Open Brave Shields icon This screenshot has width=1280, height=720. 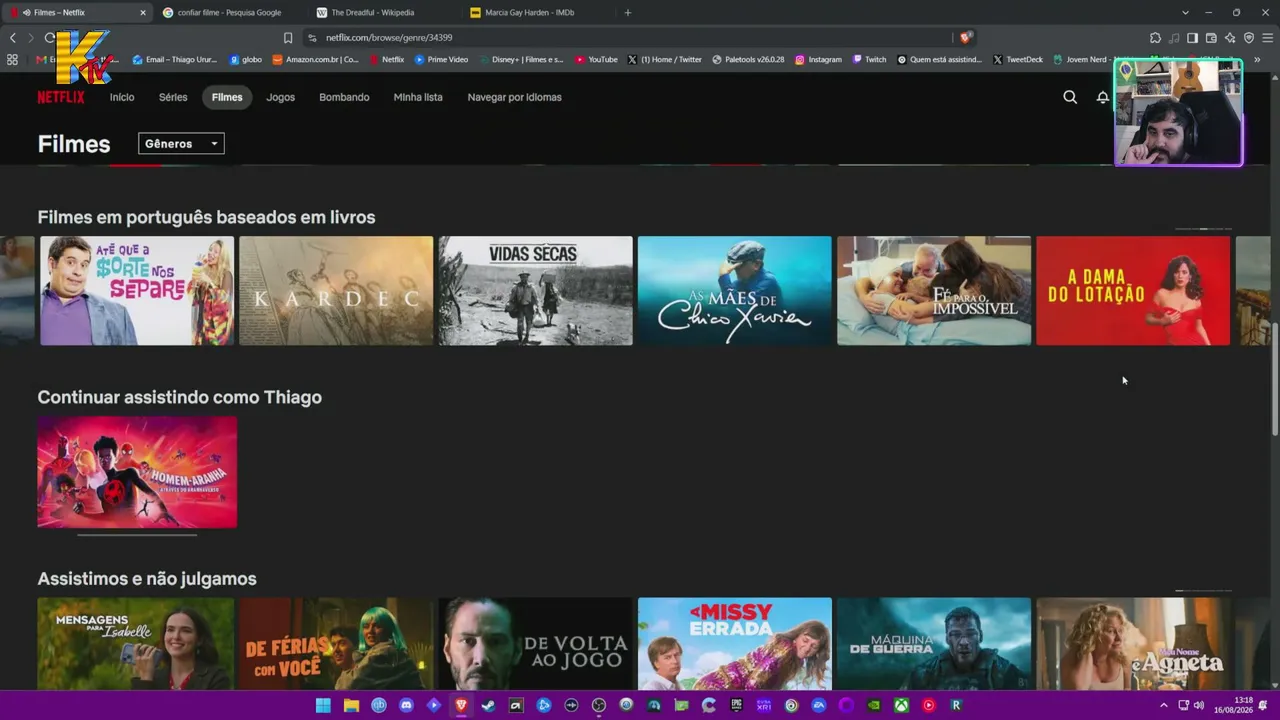click(965, 38)
